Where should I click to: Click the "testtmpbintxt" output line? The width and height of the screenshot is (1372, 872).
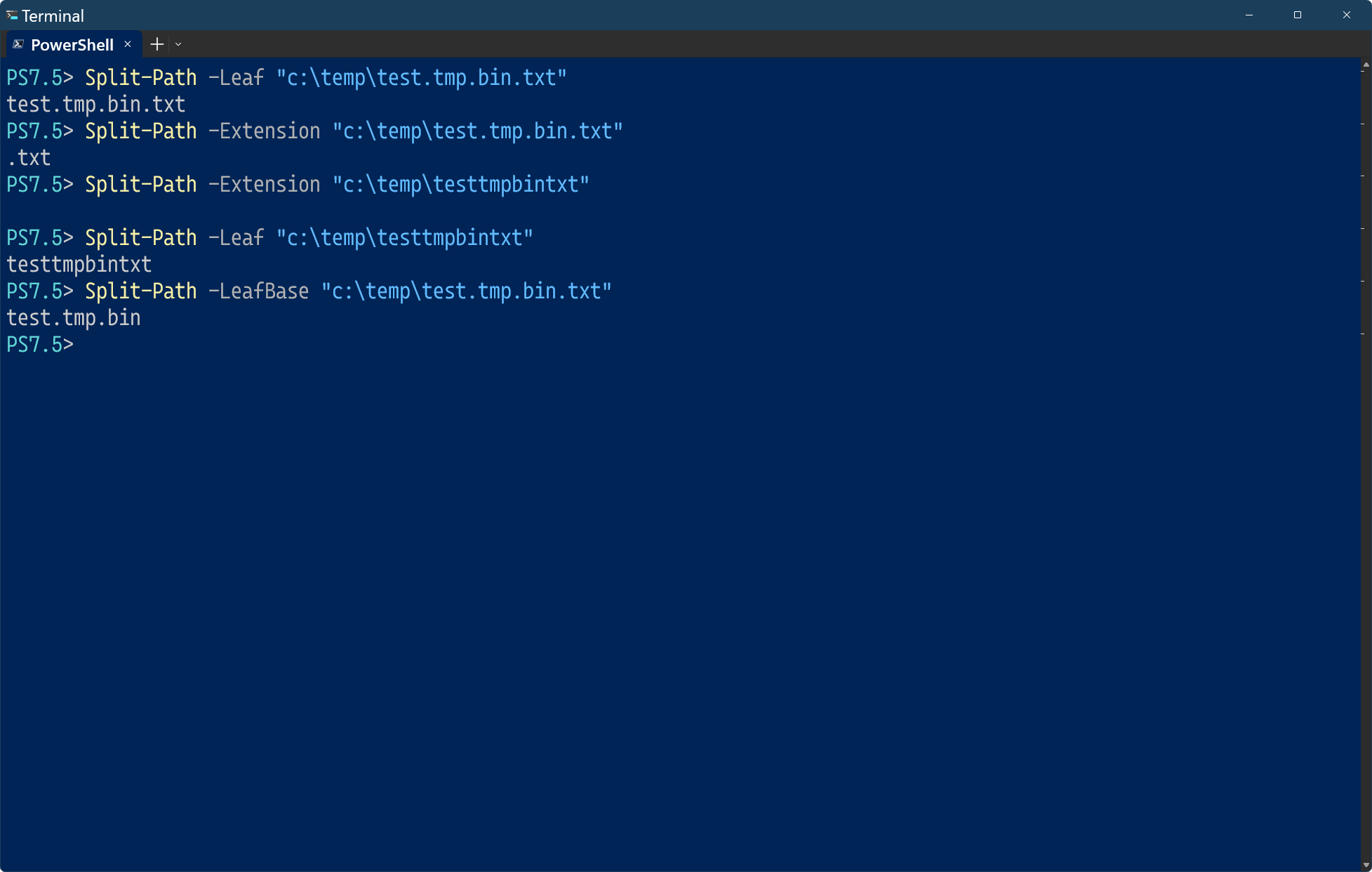(79, 265)
